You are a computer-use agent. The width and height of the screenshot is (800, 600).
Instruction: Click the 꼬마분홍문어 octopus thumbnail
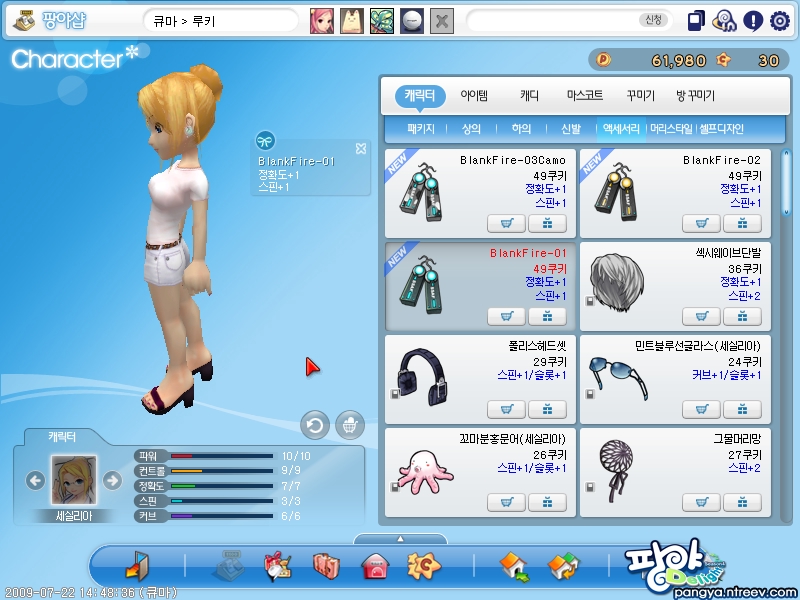425,471
